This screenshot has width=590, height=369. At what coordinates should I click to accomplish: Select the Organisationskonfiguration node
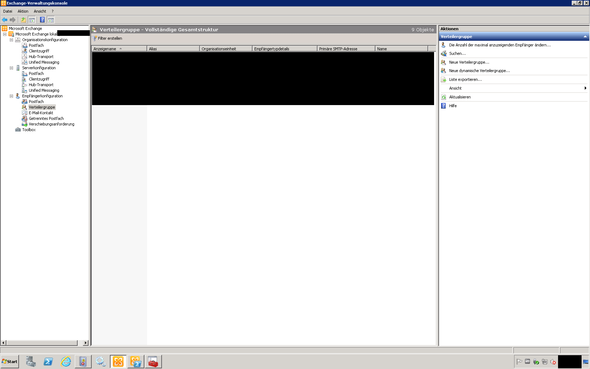click(x=45, y=40)
